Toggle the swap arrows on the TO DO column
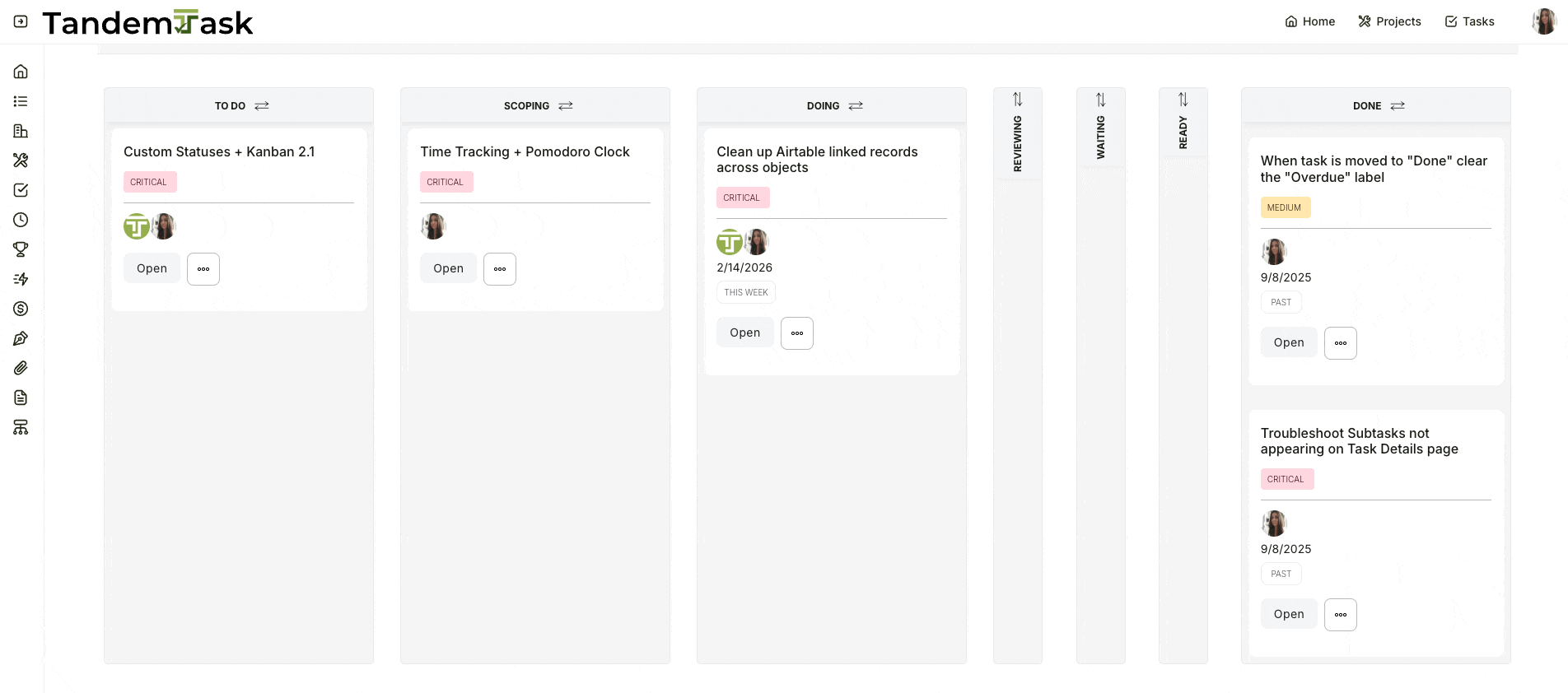Image resolution: width=1568 pixels, height=693 pixels. tap(262, 105)
